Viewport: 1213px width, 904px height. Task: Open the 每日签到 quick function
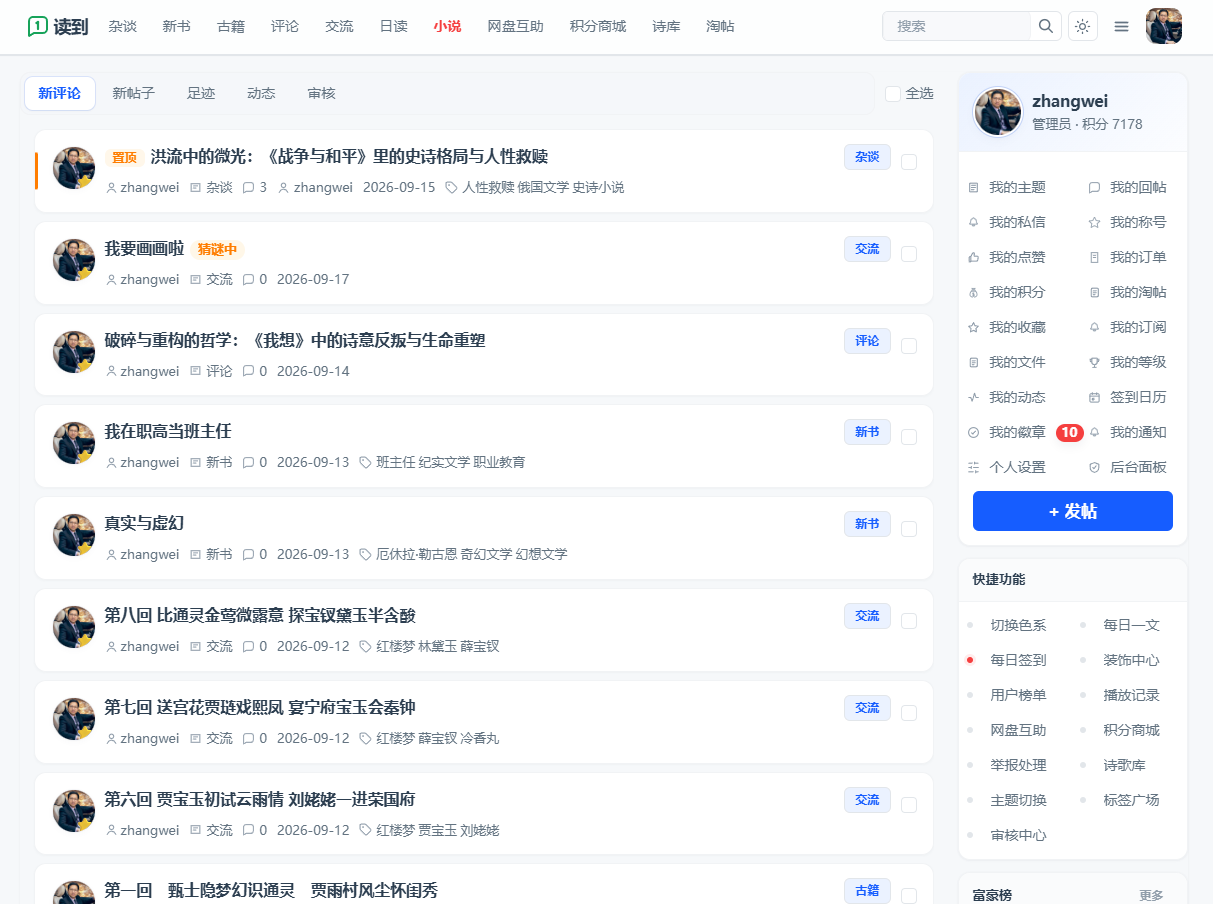pyautogui.click(x=1018, y=660)
